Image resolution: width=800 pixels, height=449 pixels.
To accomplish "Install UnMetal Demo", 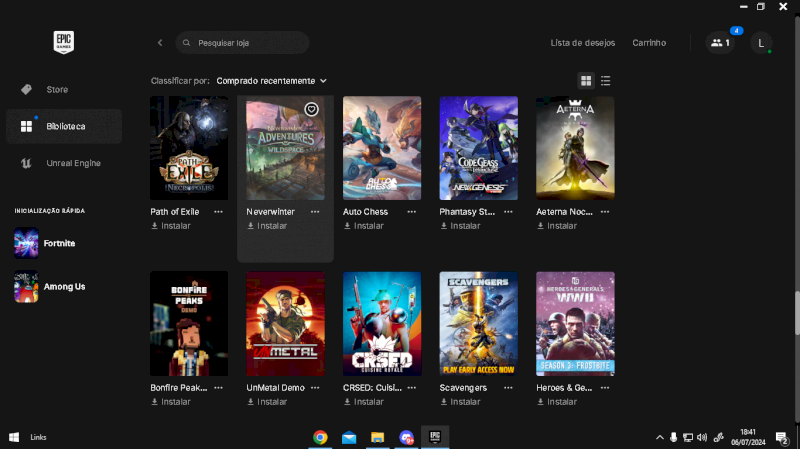I will (x=267, y=402).
